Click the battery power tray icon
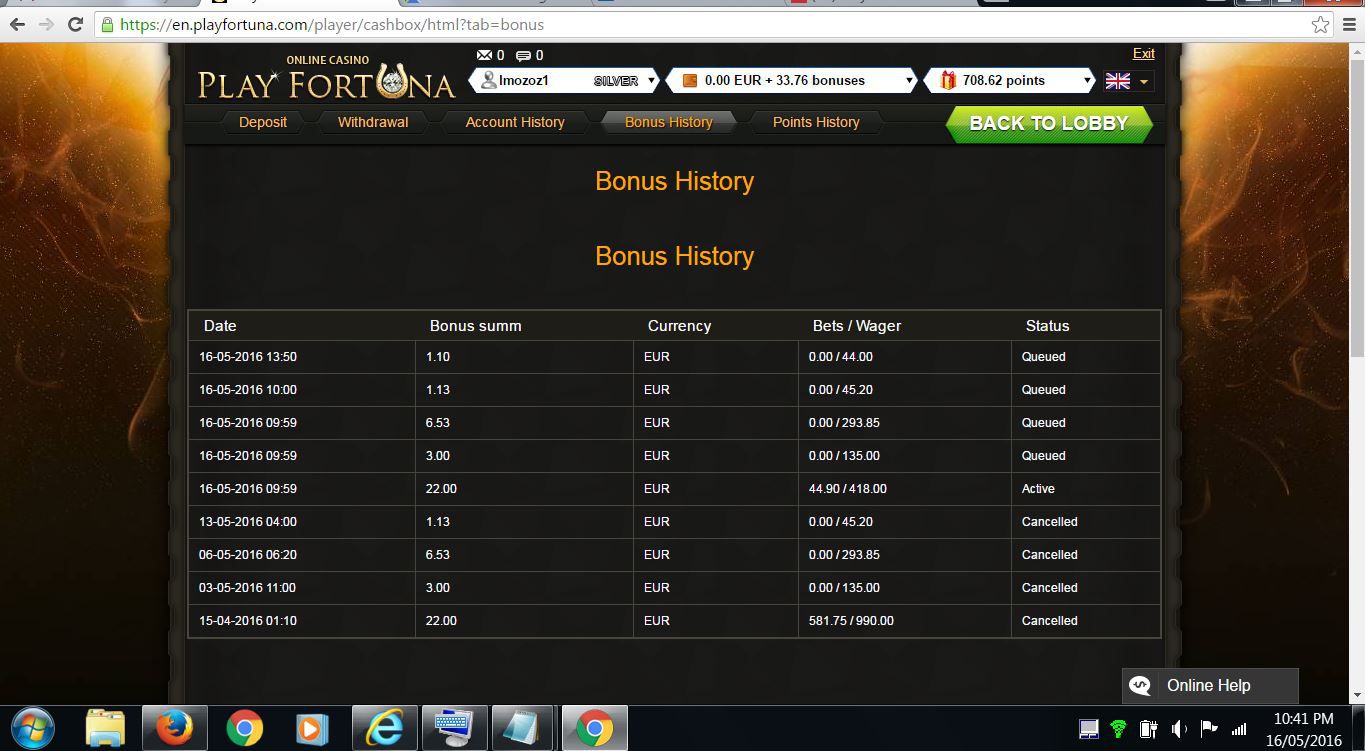 pyautogui.click(x=1149, y=729)
